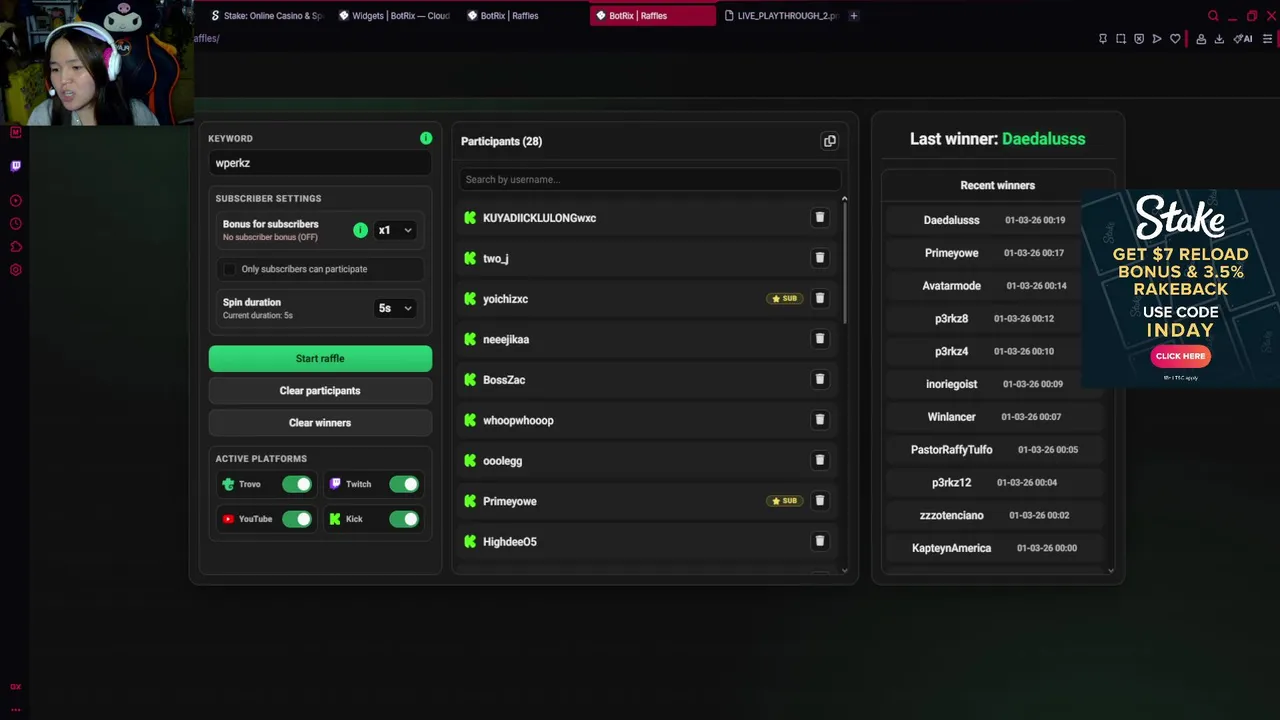The width and height of the screenshot is (1280, 720).
Task: Click zzzotenciano in recent winners
Action: pyautogui.click(x=951, y=516)
